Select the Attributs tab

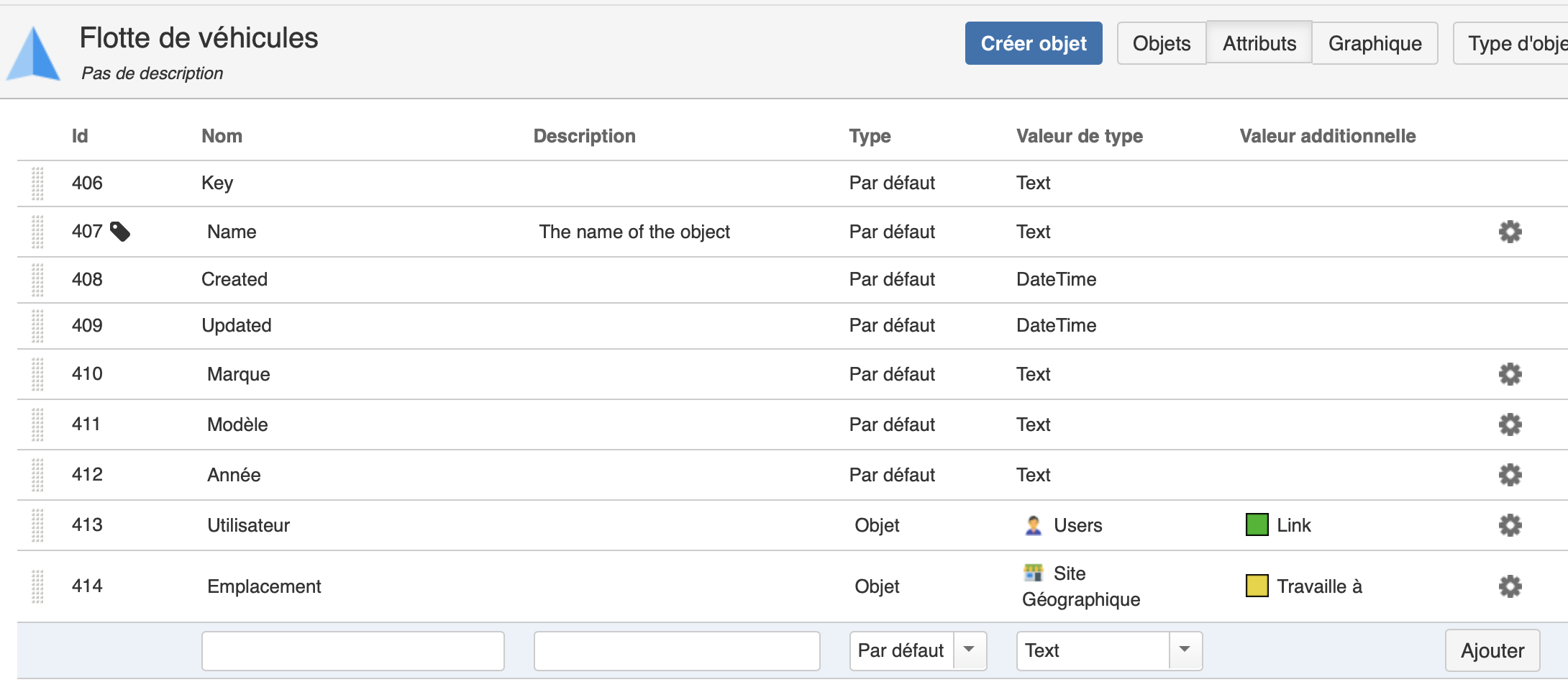1259,42
